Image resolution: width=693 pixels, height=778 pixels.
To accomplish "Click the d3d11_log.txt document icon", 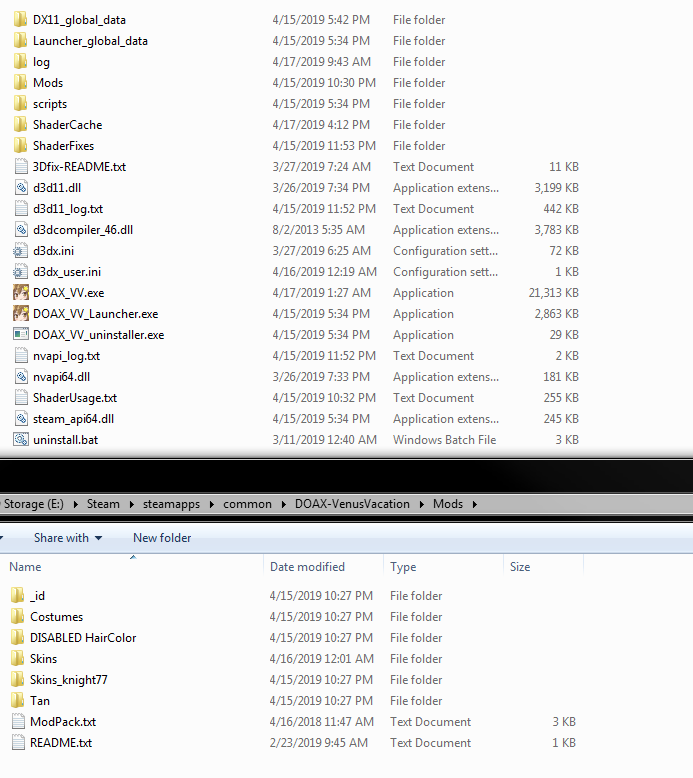I will pos(20,208).
